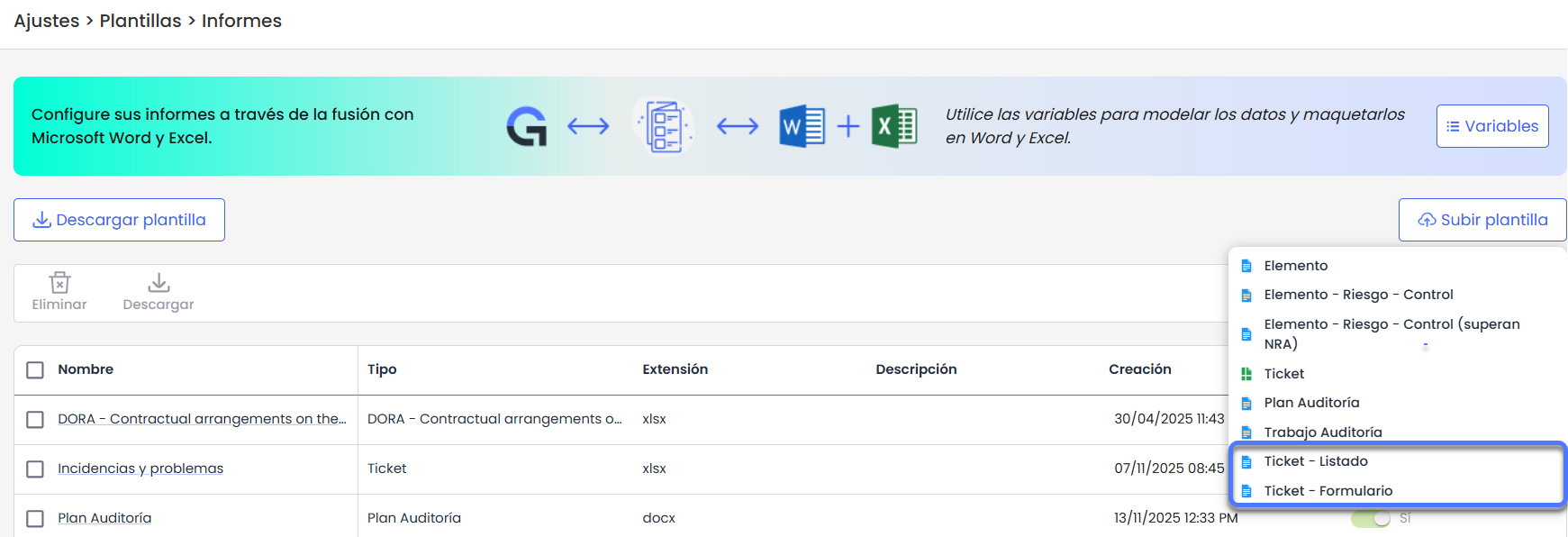The height and width of the screenshot is (537, 1568).
Task: Click the Eliminar trash icon
Action: coord(59,283)
